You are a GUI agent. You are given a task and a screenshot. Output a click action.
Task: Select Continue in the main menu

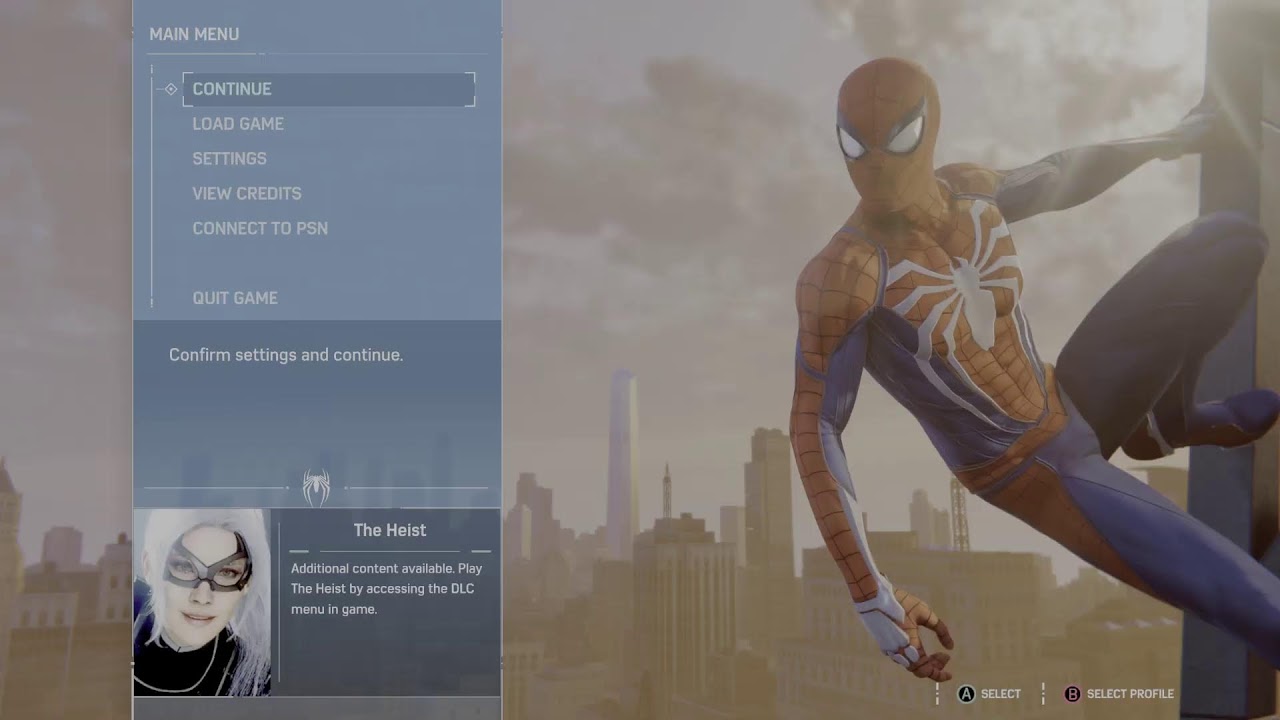328,89
